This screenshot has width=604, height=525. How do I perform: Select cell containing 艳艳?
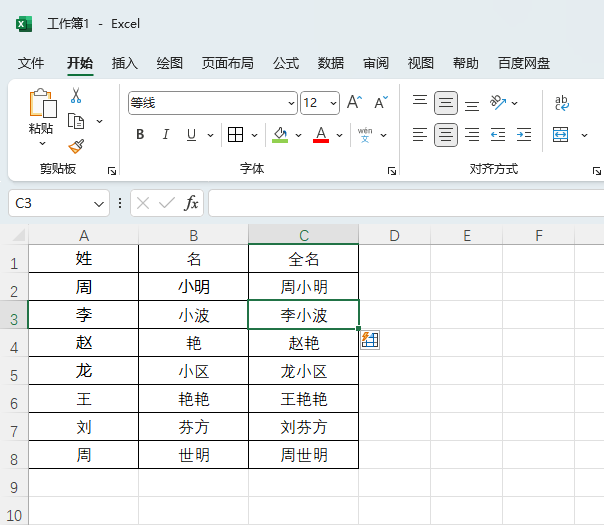[193, 399]
